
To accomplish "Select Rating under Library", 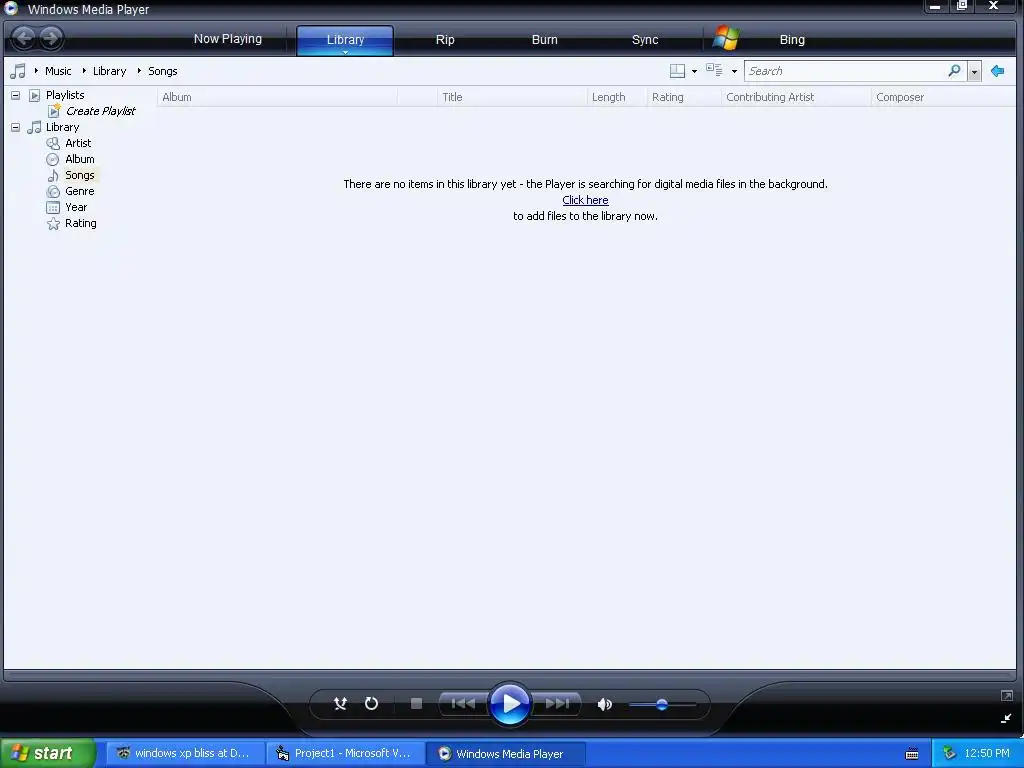I will click(x=80, y=223).
